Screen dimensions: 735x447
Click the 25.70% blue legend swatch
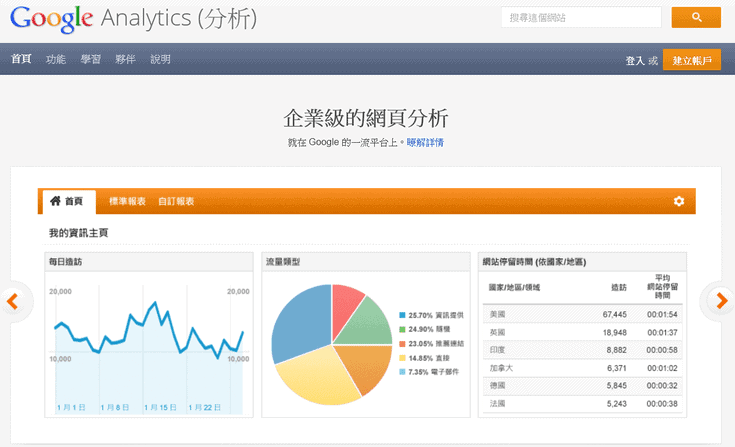[402, 315]
